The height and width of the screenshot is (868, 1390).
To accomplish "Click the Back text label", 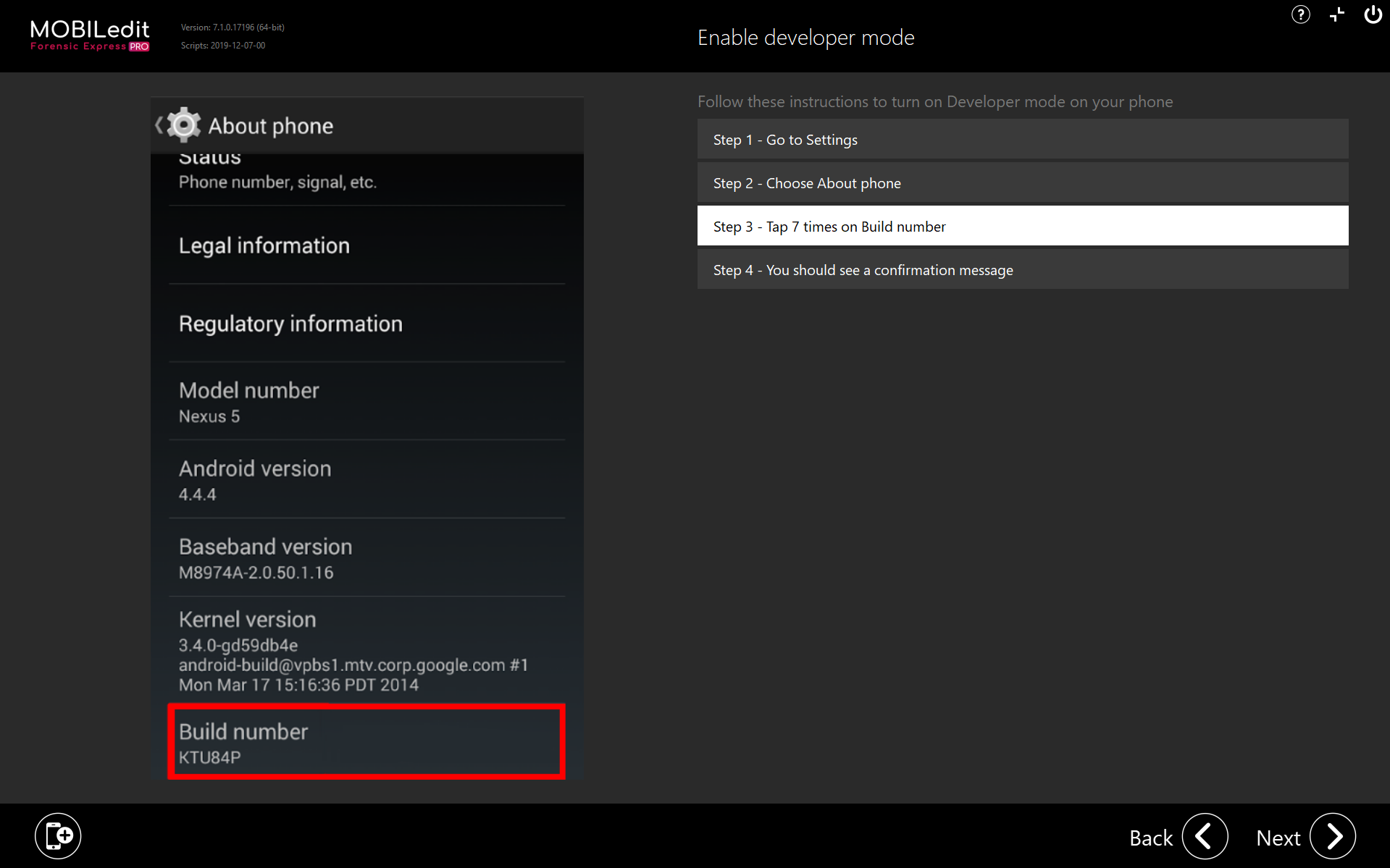I will pos(1151,838).
